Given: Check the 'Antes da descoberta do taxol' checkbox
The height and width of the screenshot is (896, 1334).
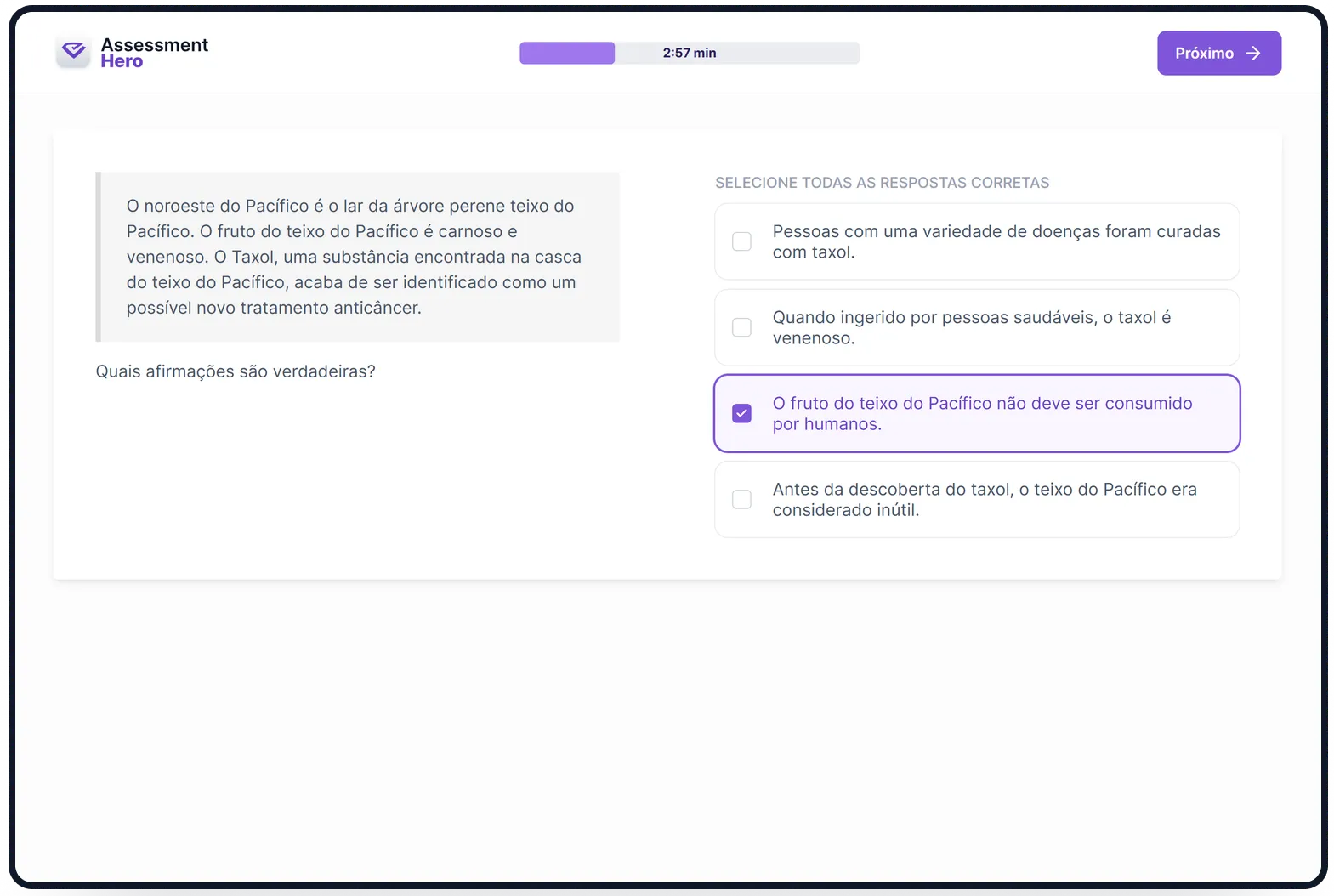Looking at the screenshot, I should (x=741, y=499).
